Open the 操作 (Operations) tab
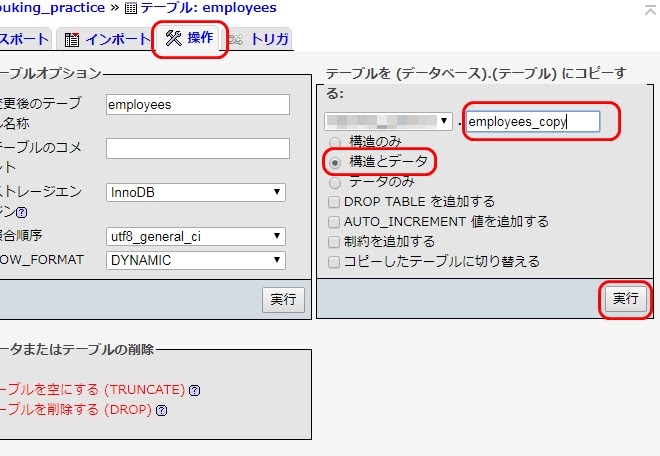The height and width of the screenshot is (456, 660). [189, 38]
